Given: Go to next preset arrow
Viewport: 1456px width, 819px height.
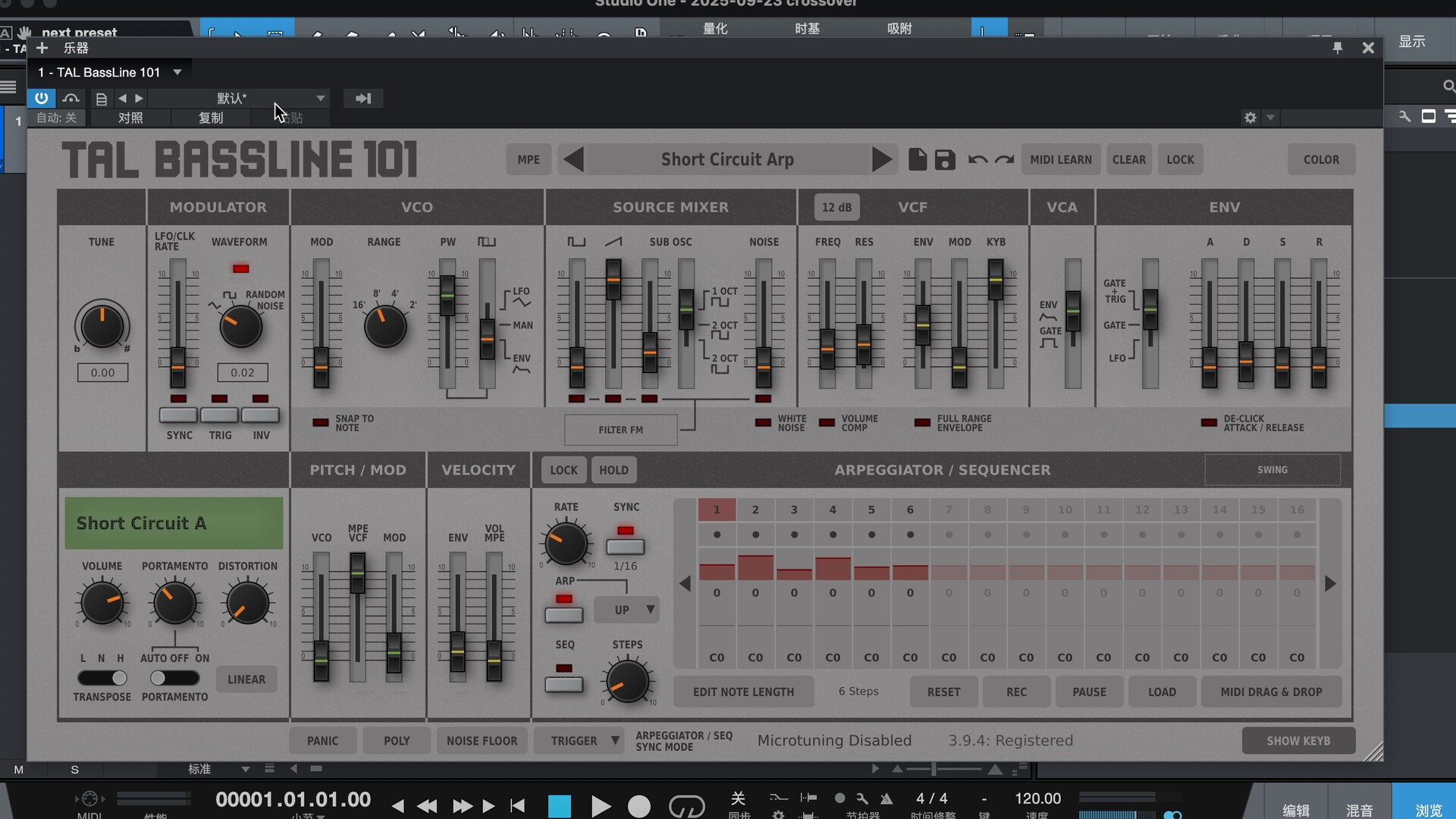Looking at the screenshot, I should (881, 159).
